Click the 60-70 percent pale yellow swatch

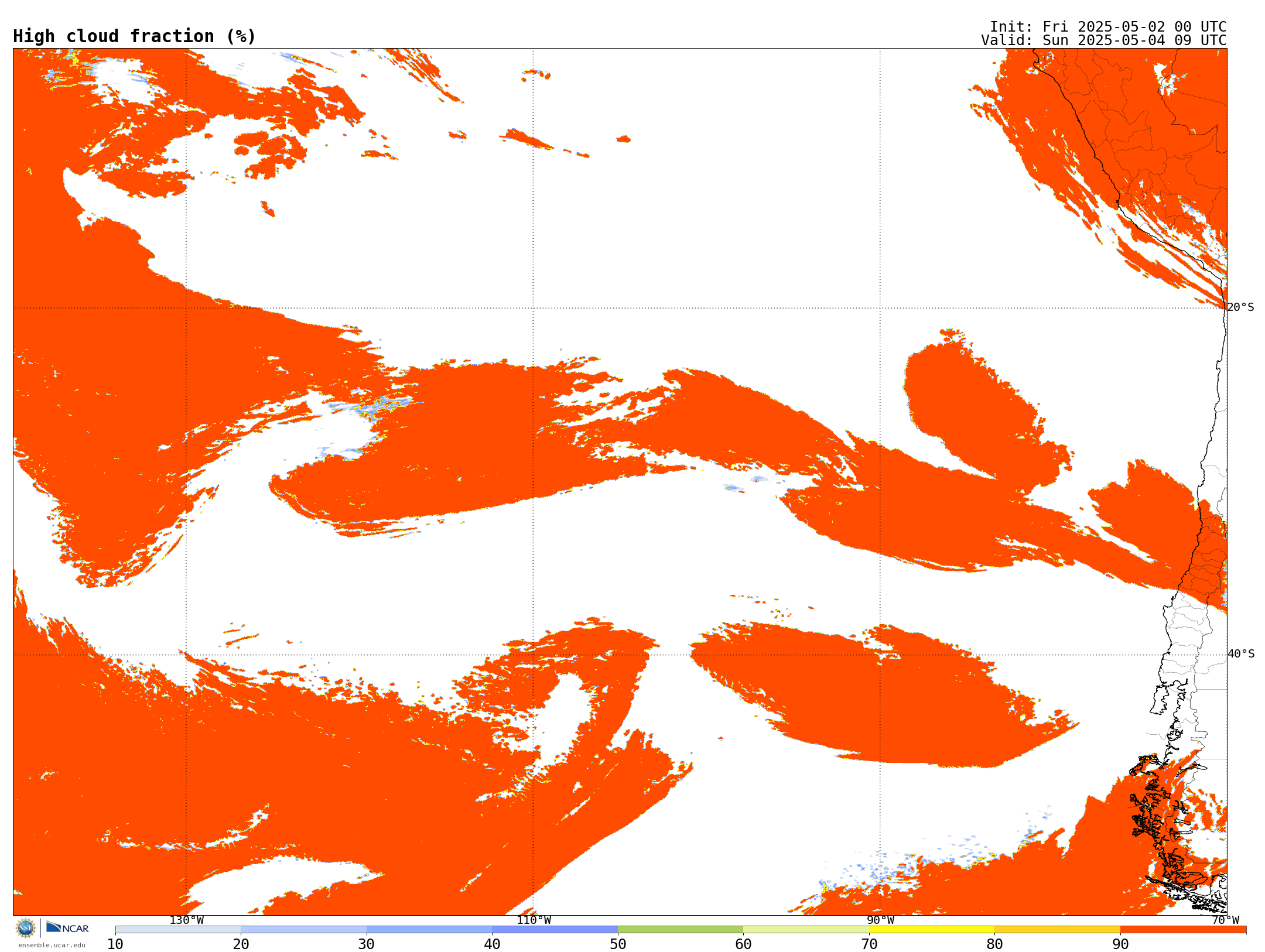pos(806,930)
